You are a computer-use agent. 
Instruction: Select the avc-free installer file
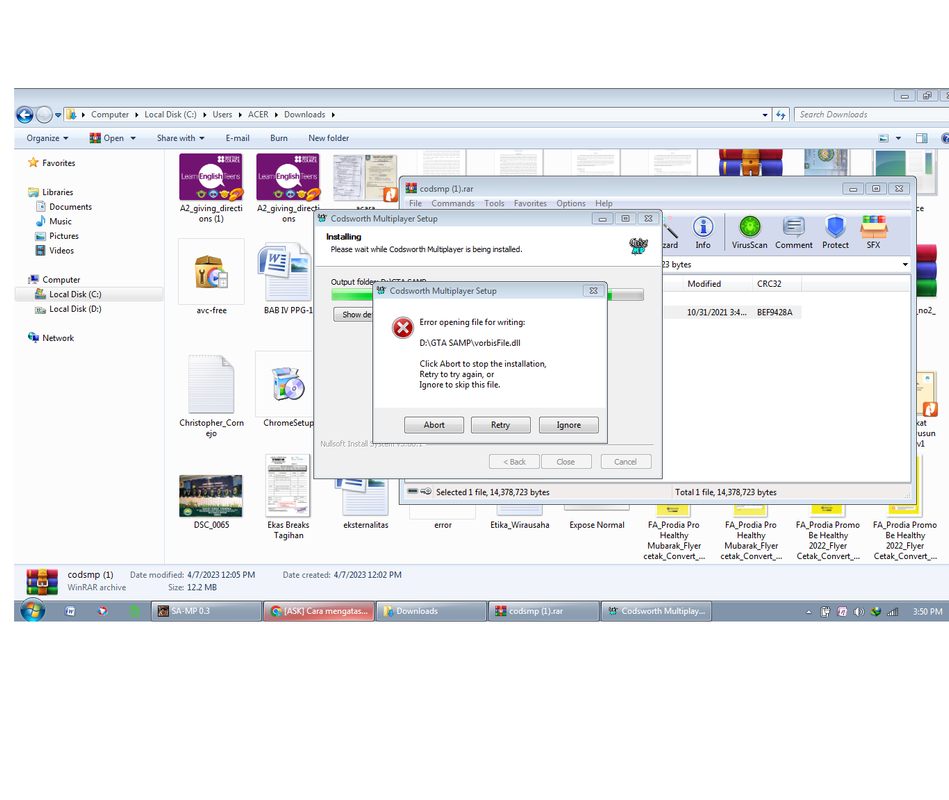[211, 277]
